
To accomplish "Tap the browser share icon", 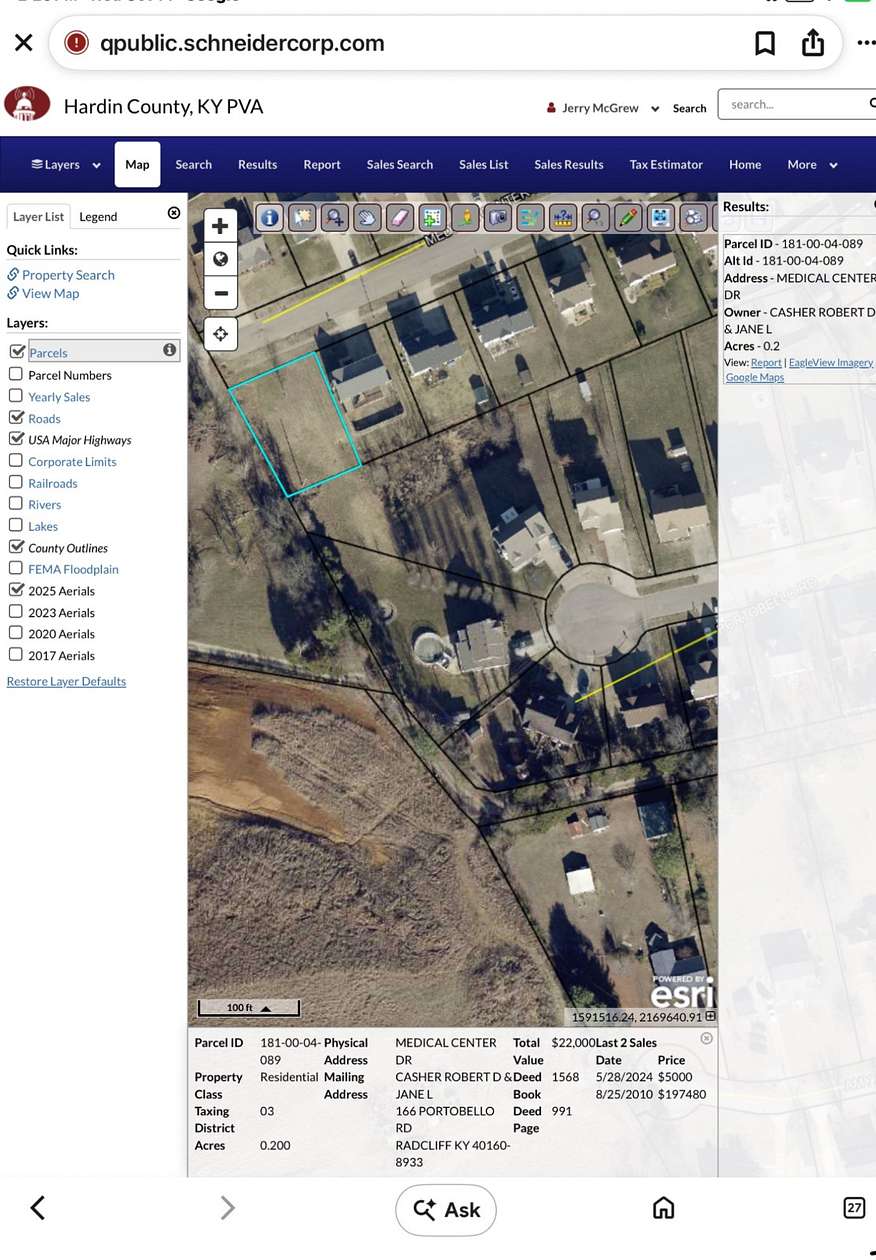I will coord(813,42).
